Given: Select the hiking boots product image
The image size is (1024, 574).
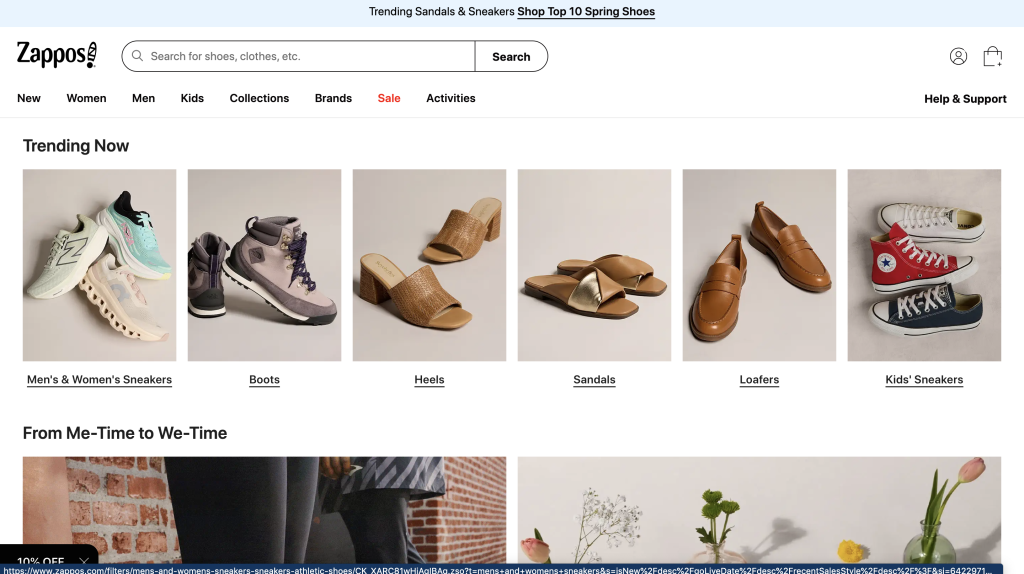Looking at the screenshot, I should point(264,265).
